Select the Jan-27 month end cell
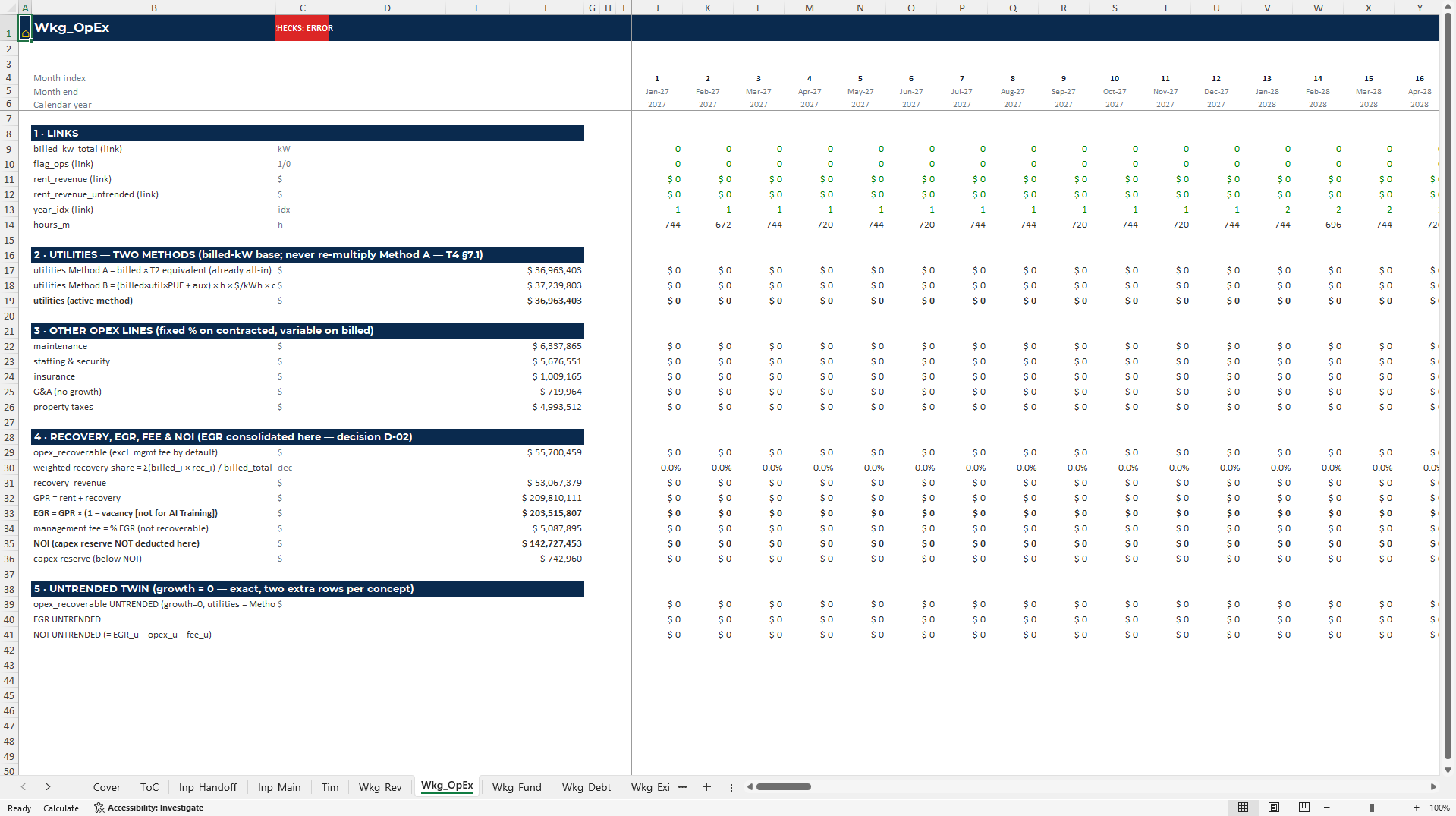This screenshot has height=816, width=1456. (x=657, y=92)
